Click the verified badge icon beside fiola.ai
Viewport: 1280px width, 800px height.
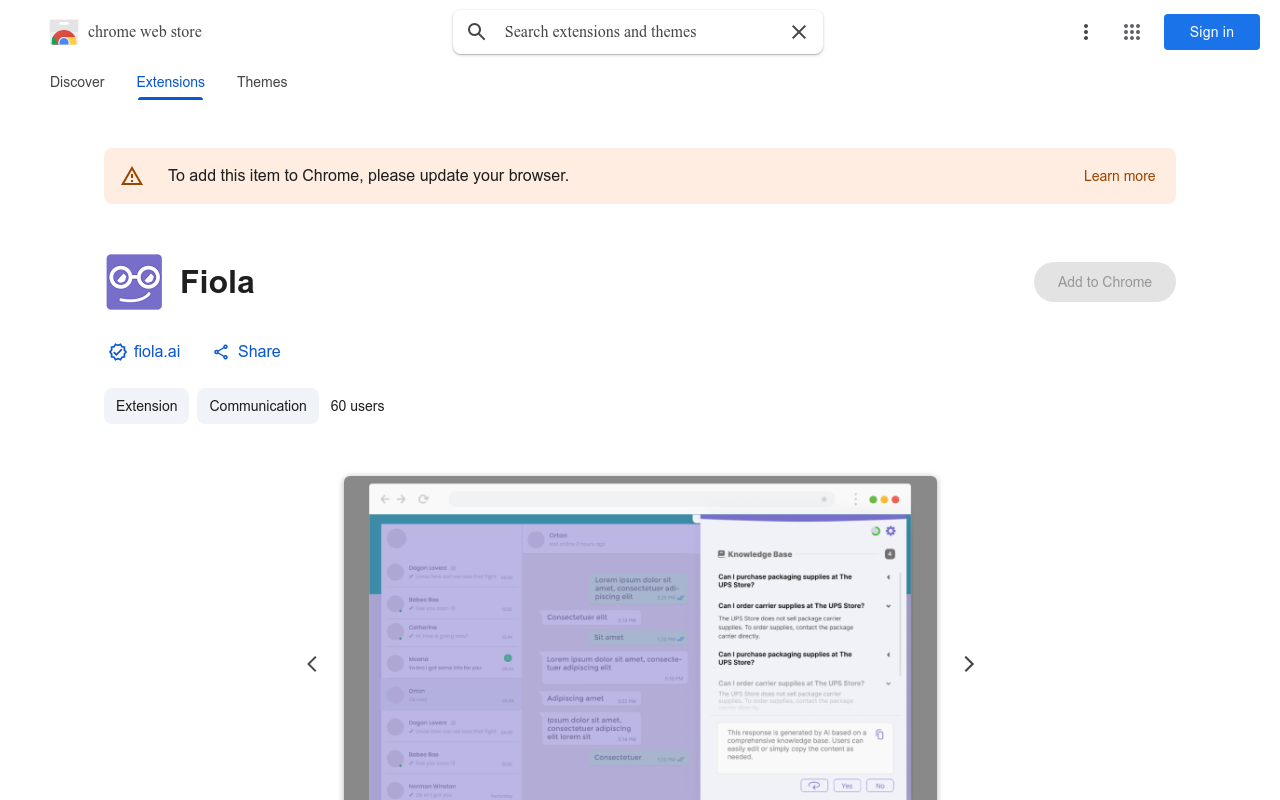pyautogui.click(x=118, y=352)
